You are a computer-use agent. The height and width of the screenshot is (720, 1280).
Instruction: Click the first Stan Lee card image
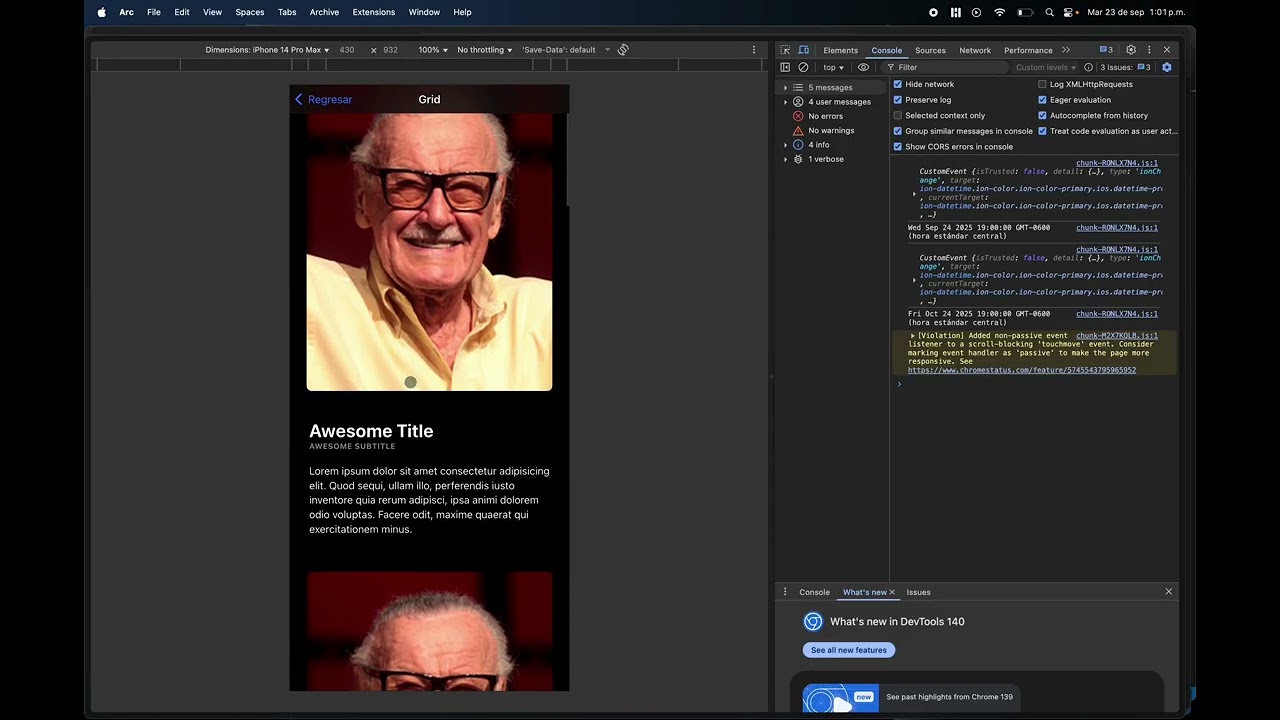pyautogui.click(x=429, y=251)
